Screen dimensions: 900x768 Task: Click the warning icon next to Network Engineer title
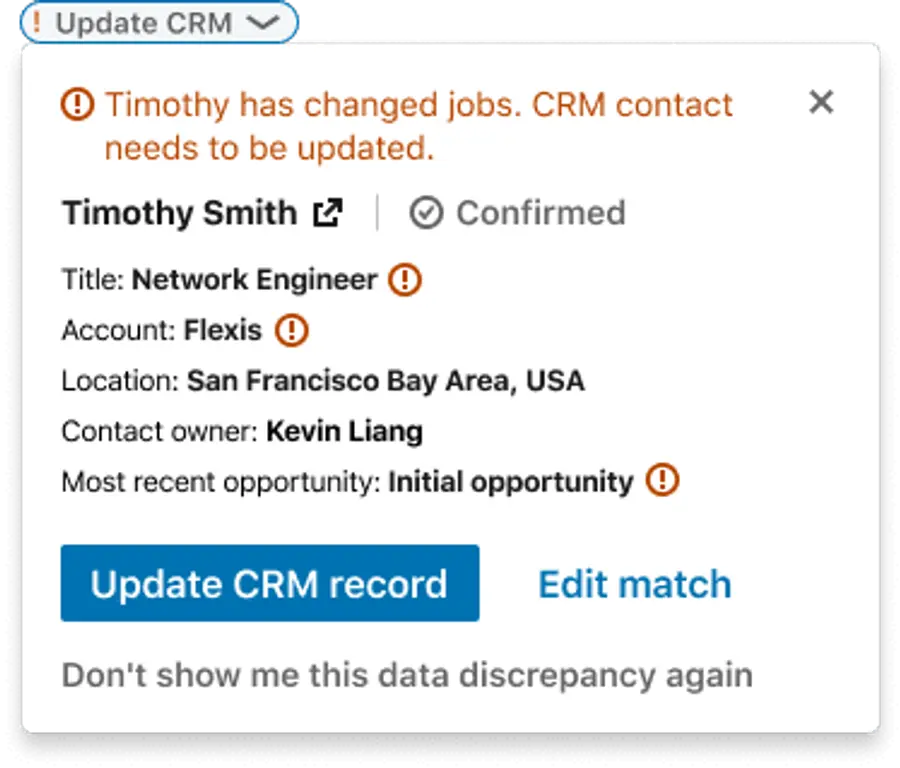click(x=404, y=279)
